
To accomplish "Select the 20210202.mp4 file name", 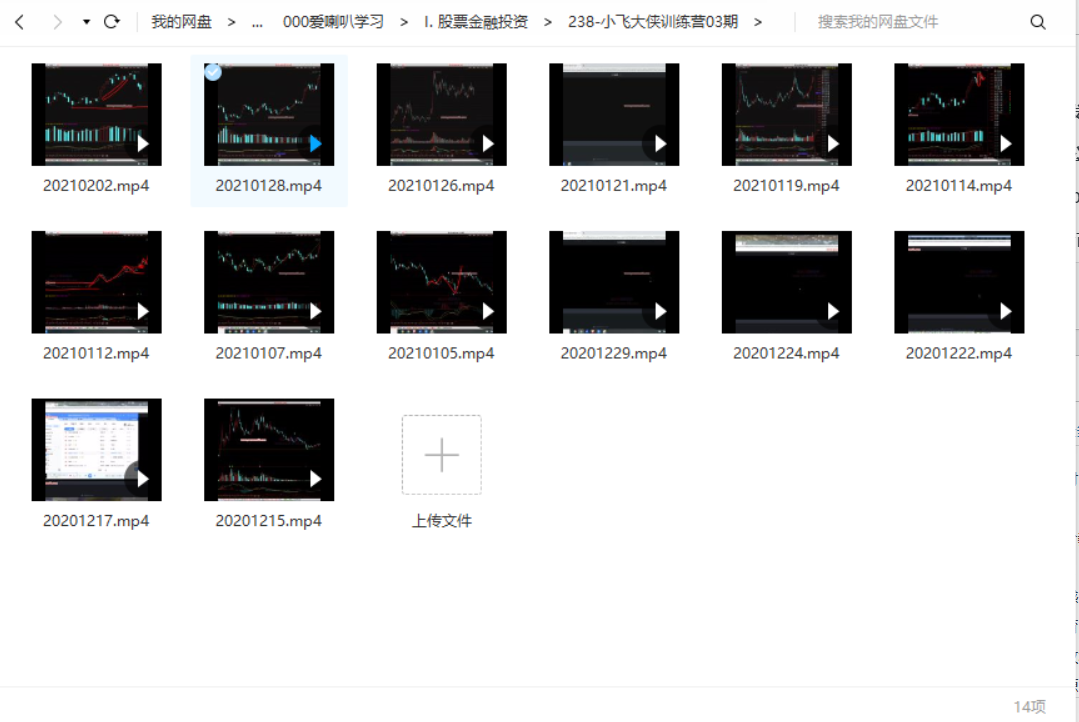I will click(x=96, y=186).
